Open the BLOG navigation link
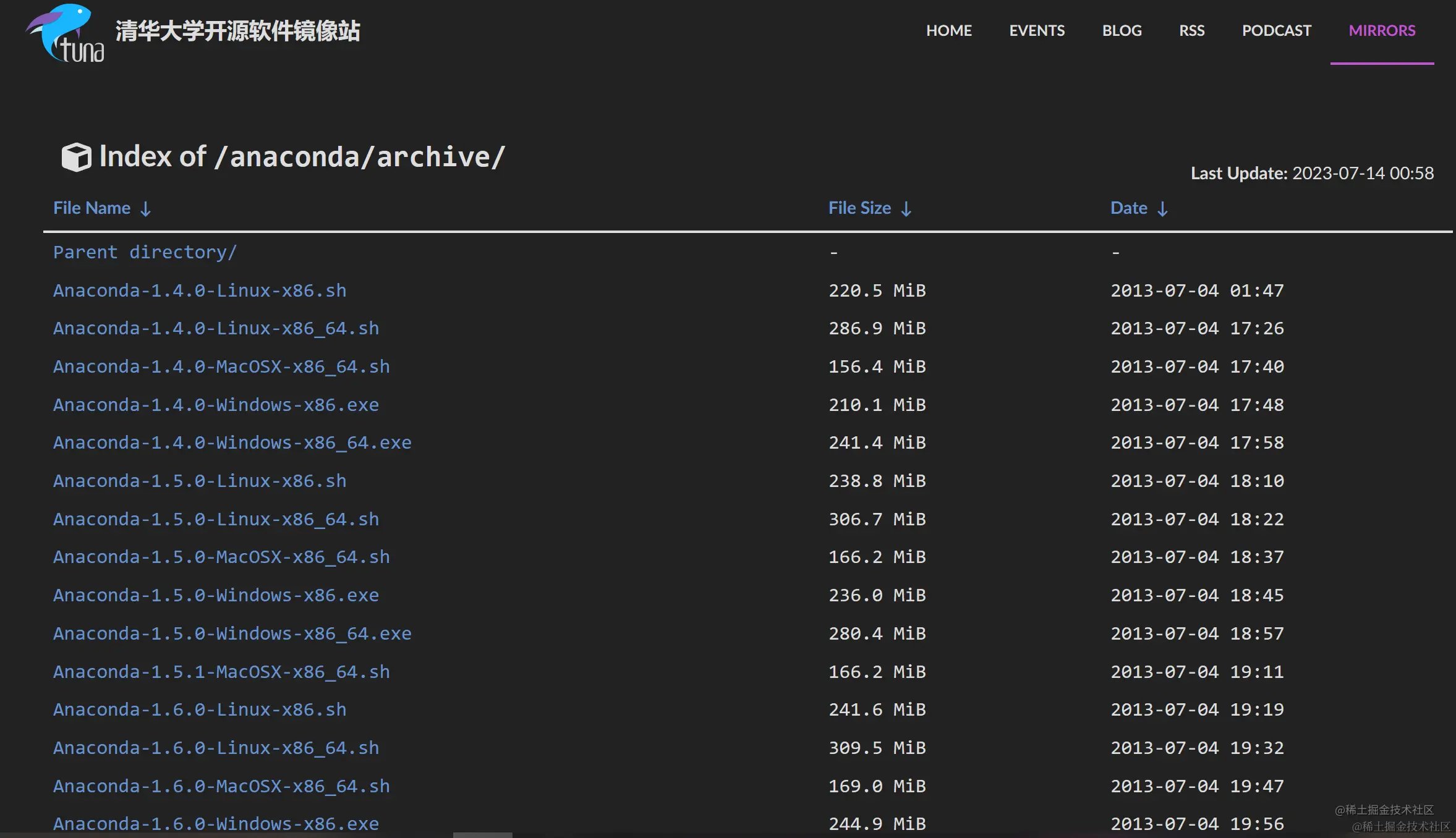 click(1122, 30)
